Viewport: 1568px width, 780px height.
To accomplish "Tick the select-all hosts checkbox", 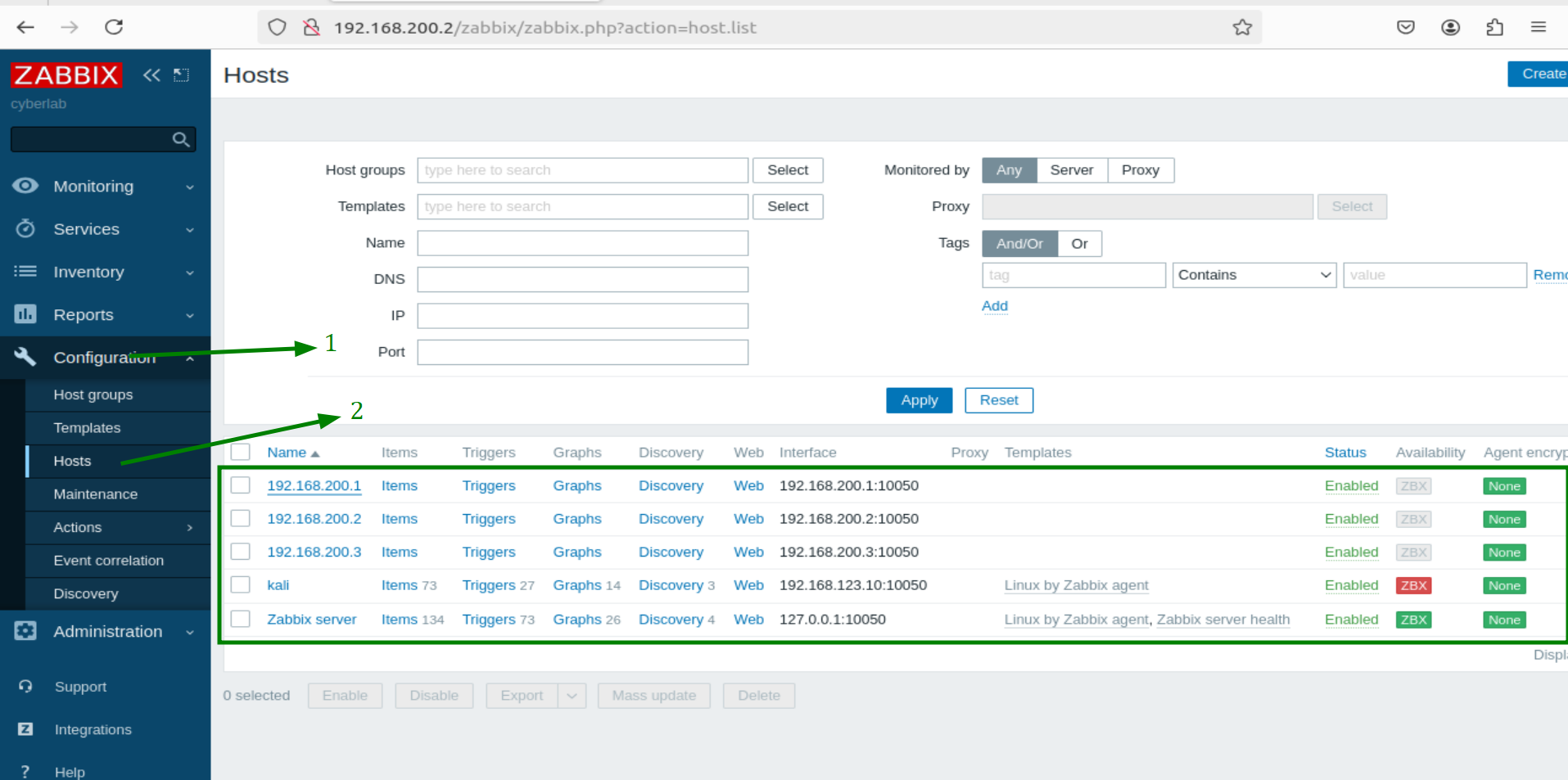I will (x=240, y=452).
